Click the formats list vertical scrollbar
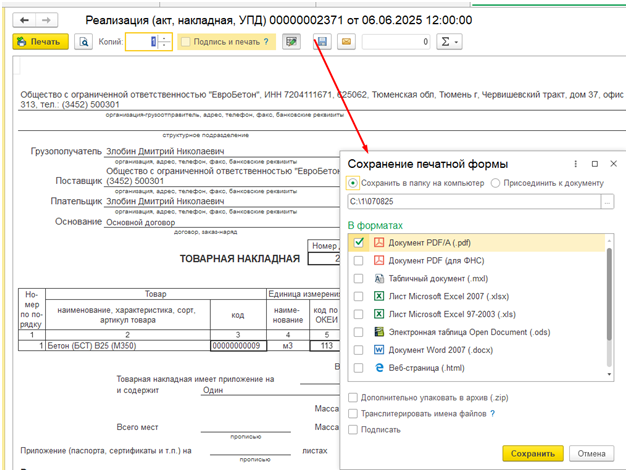This screenshot has height=472, width=628. [x=609, y=294]
